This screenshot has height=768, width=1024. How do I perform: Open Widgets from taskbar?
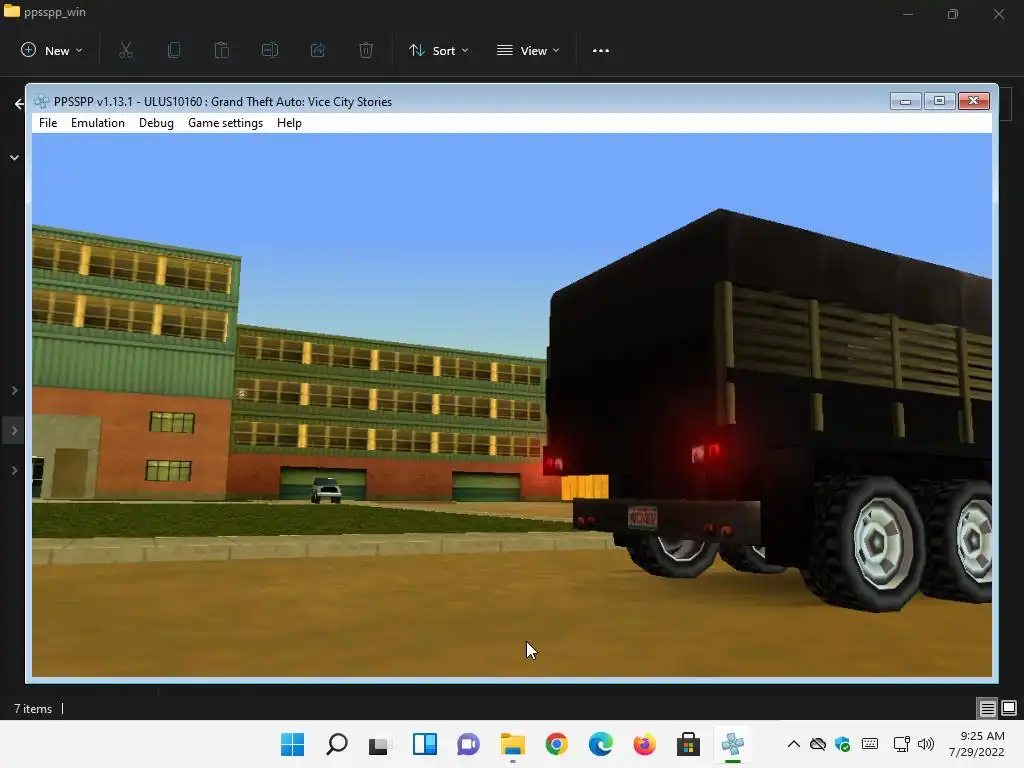pyautogui.click(x=424, y=744)
